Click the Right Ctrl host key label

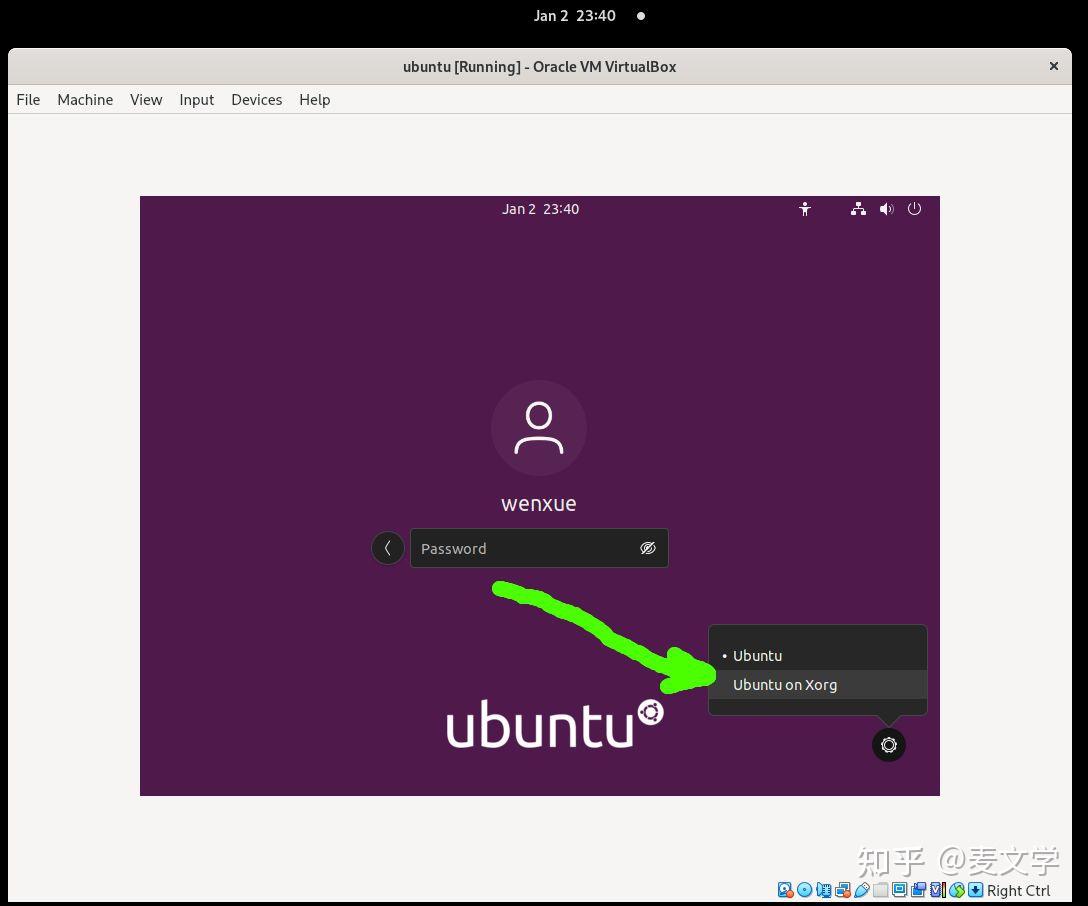1019,891
